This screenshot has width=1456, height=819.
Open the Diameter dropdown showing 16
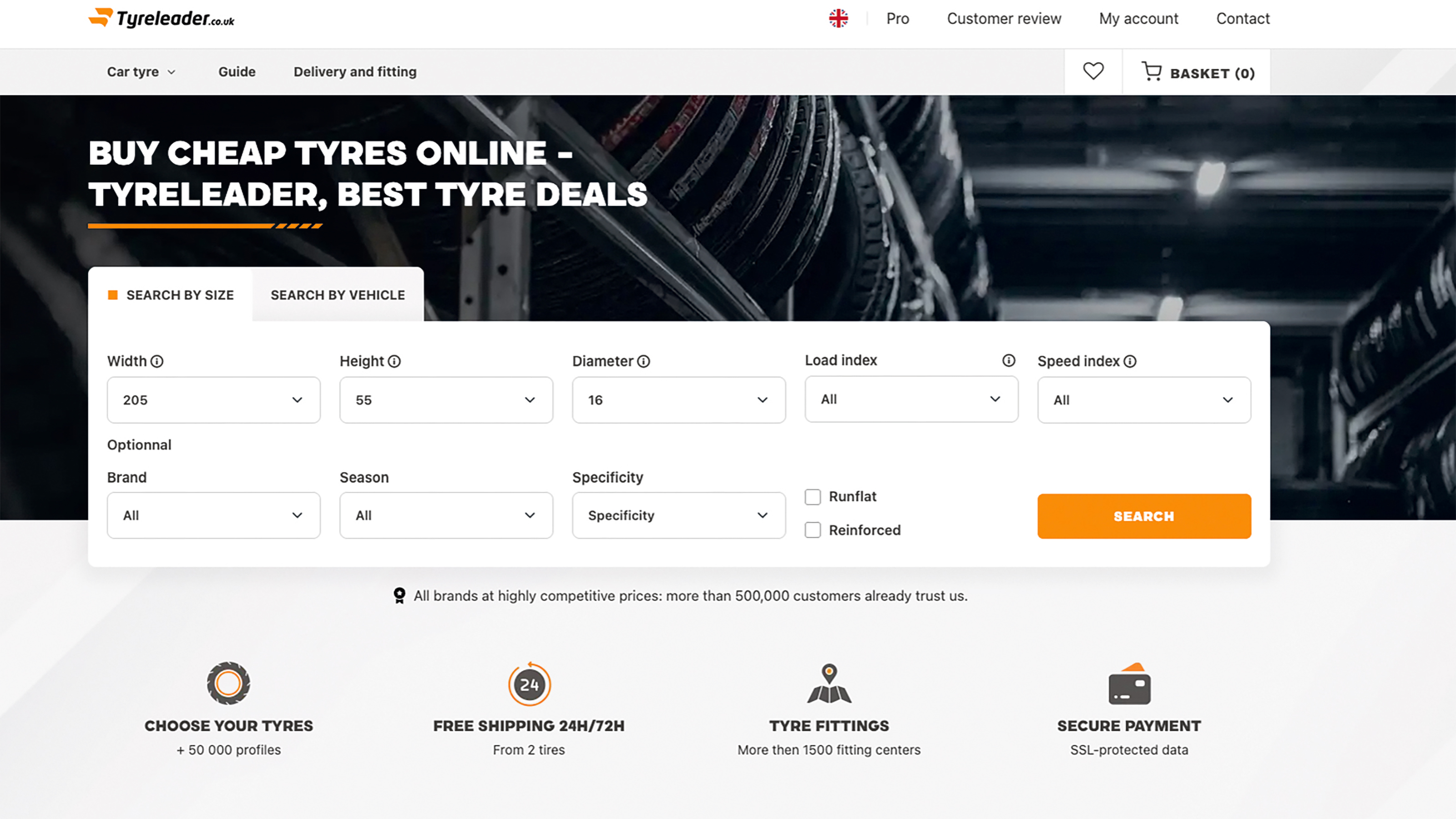[x=679, y=400]
